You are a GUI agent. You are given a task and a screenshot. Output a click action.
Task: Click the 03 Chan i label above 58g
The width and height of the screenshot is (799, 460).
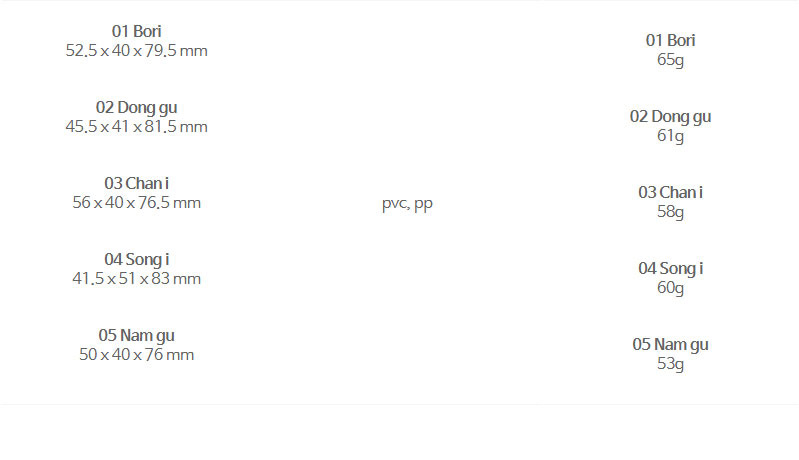click(x=670, y=192)
